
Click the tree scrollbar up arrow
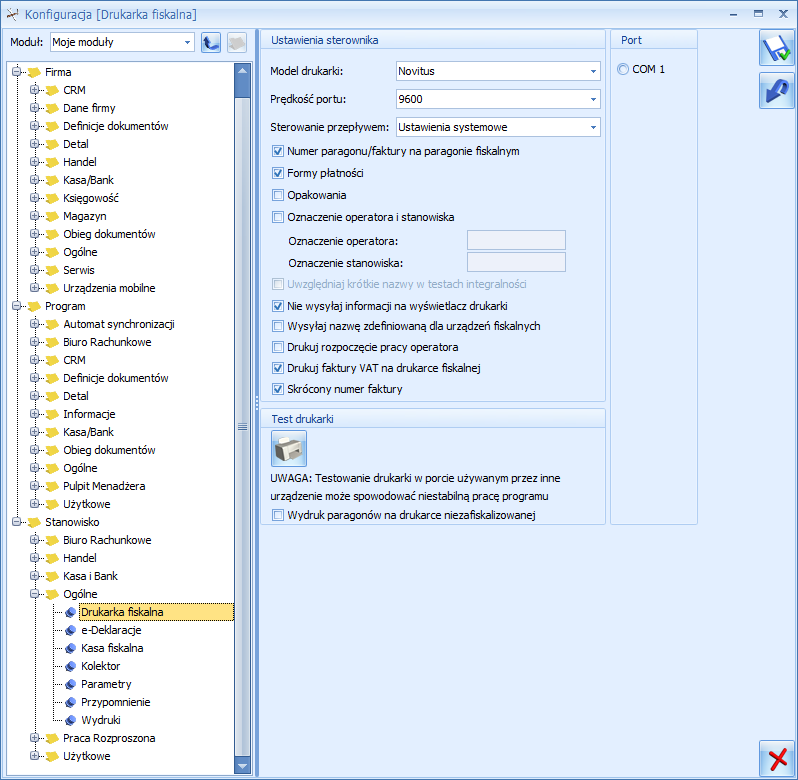point(243,71)
